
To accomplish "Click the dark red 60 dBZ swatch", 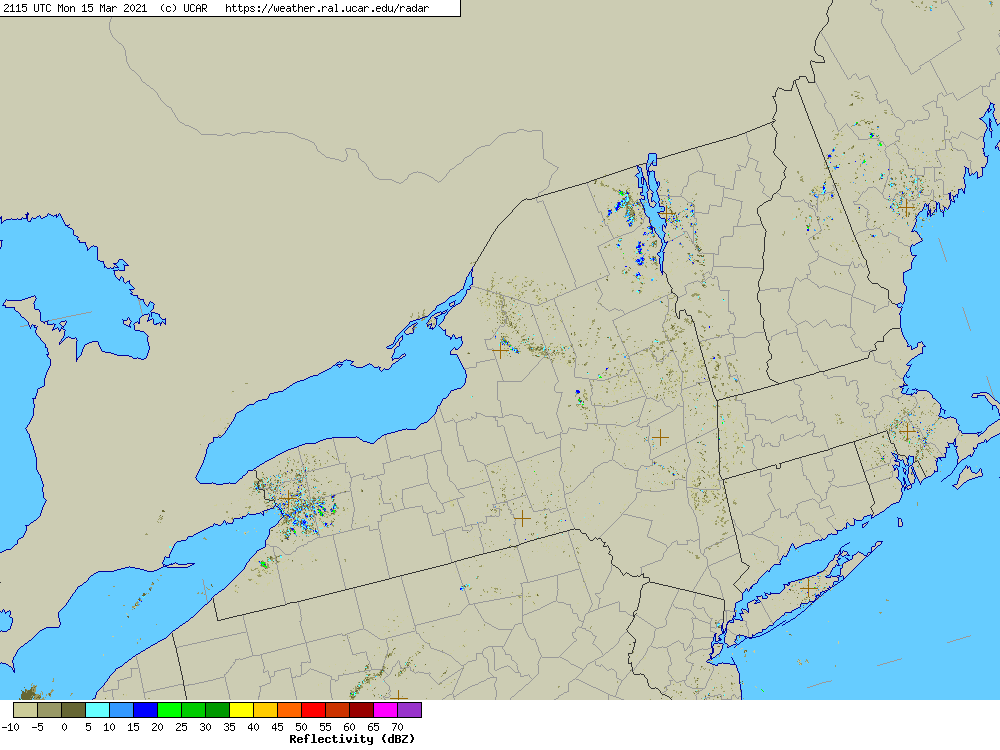I will [361, 710].
